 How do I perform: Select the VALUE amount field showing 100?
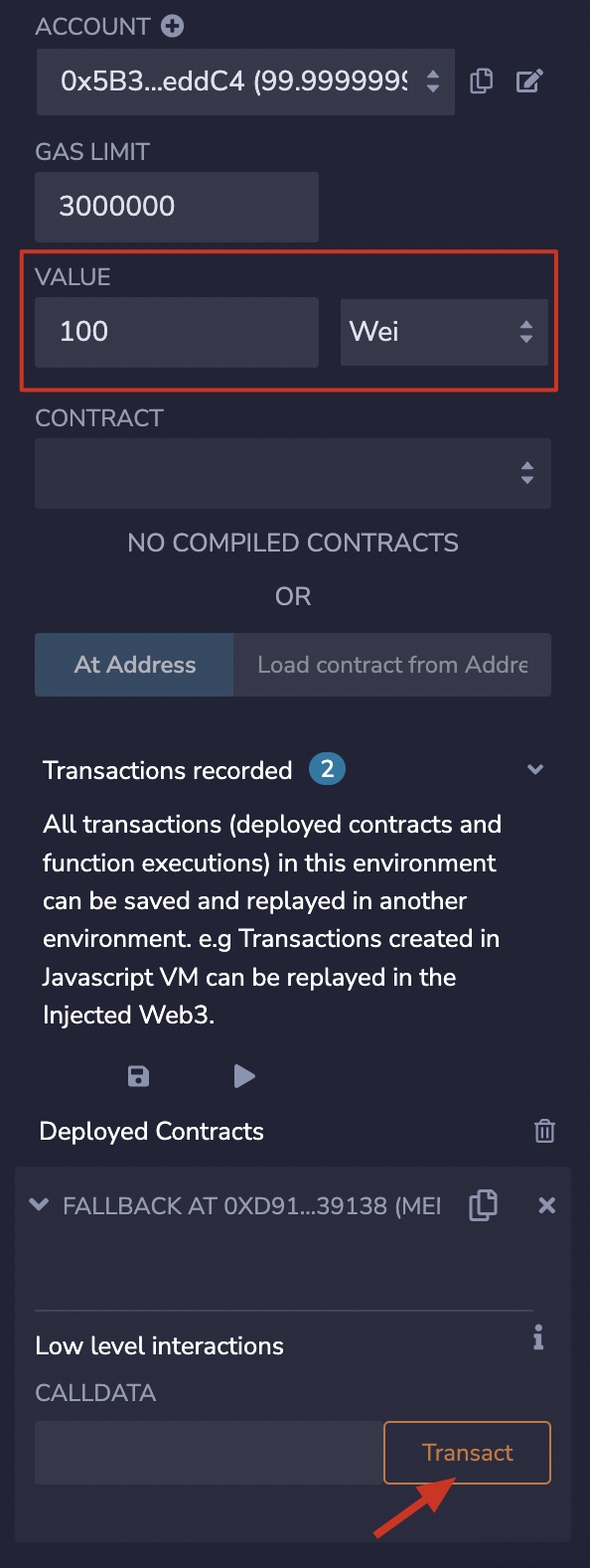tap(177, 332)
